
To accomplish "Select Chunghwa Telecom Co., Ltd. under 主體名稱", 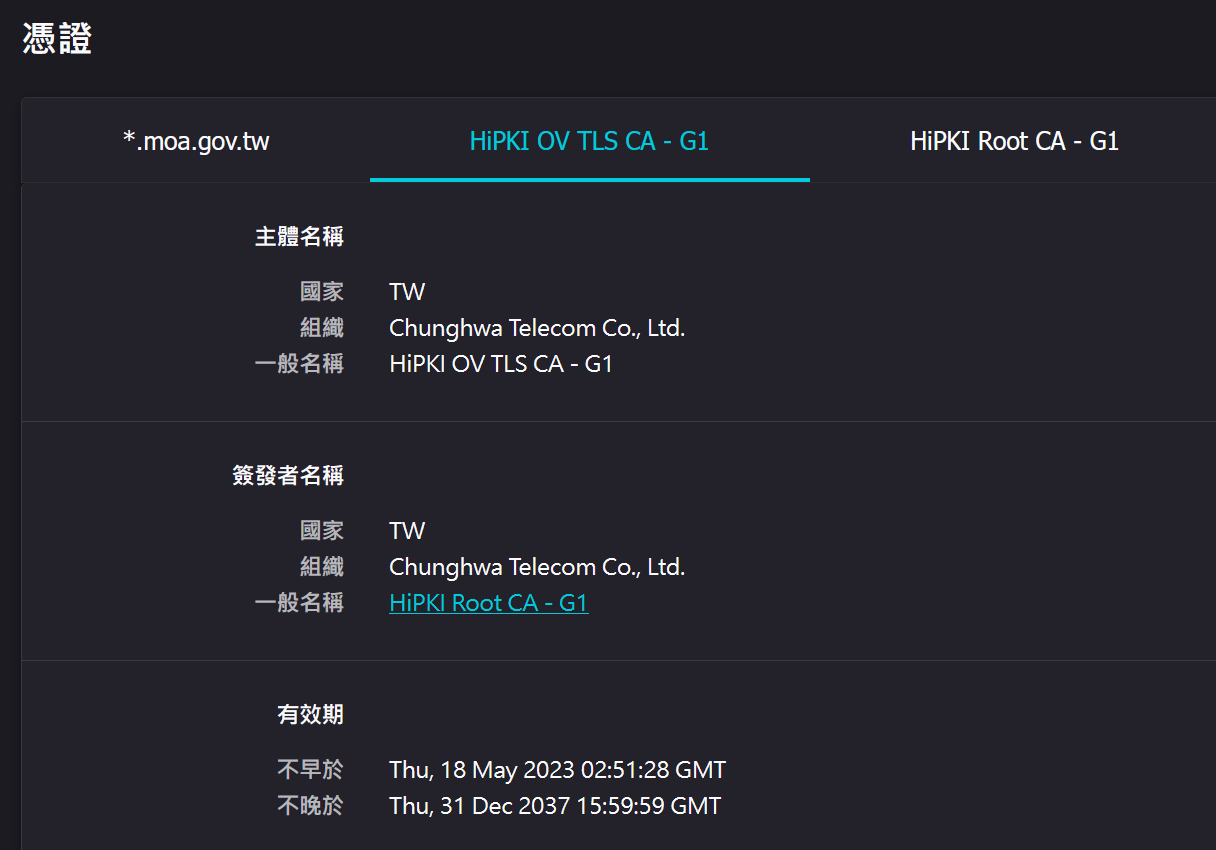I will 537,328.
